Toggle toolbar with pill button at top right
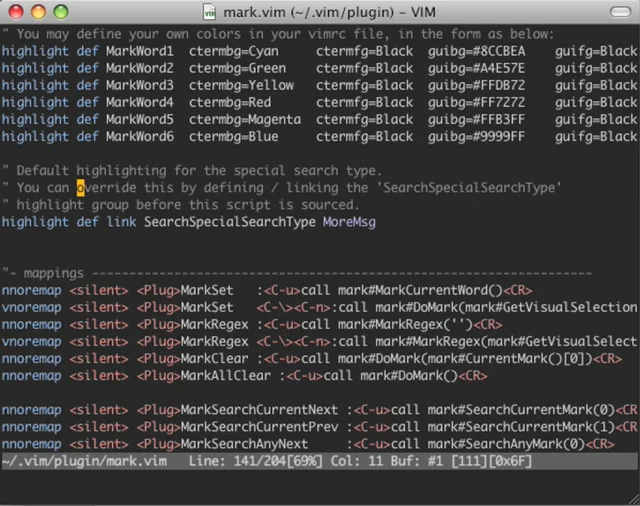The height and width of the screenshot is (506, 640). tap(619, 13)
